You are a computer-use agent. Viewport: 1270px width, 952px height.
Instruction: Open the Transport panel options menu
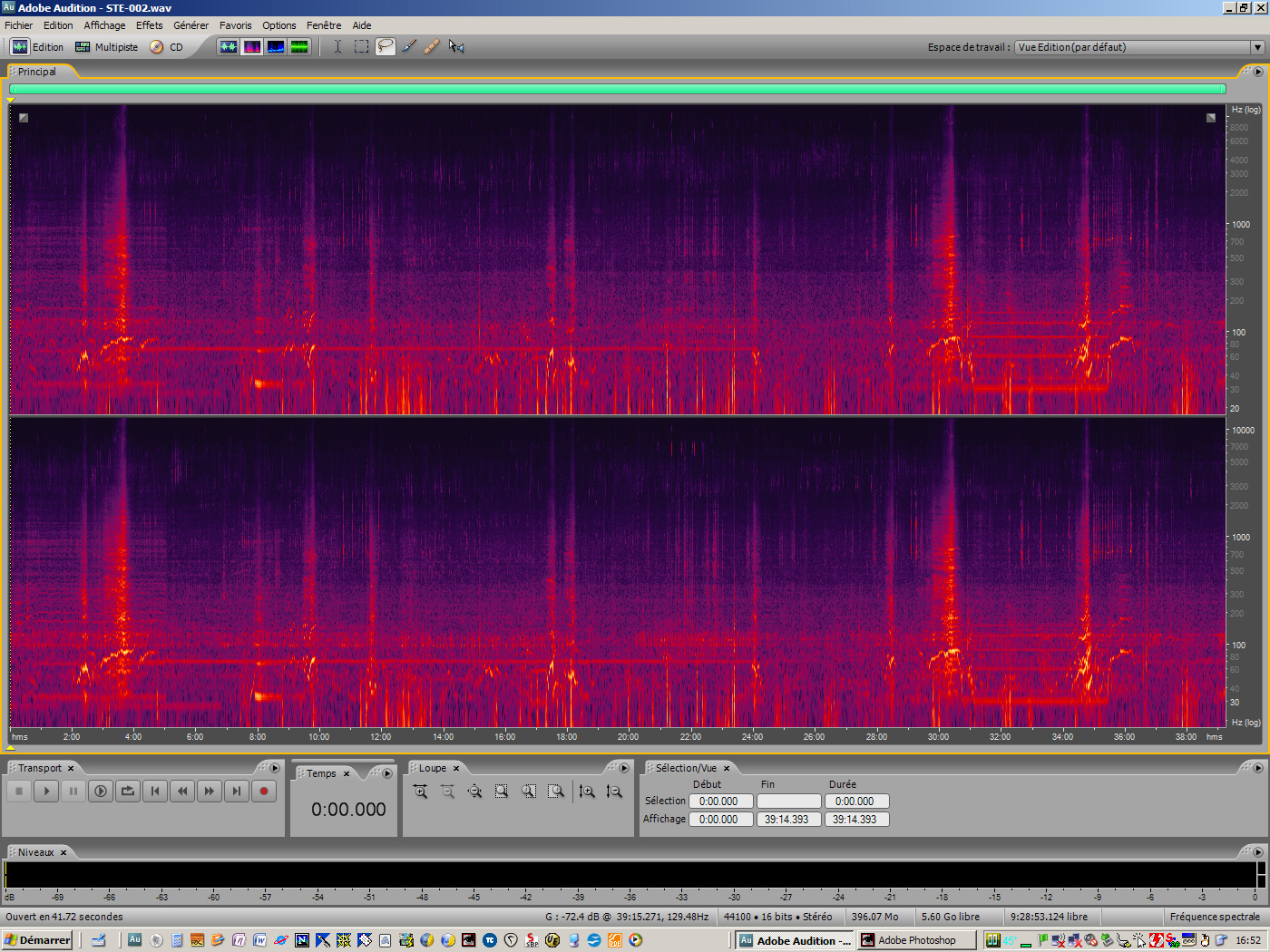click(x=275, y=768)
